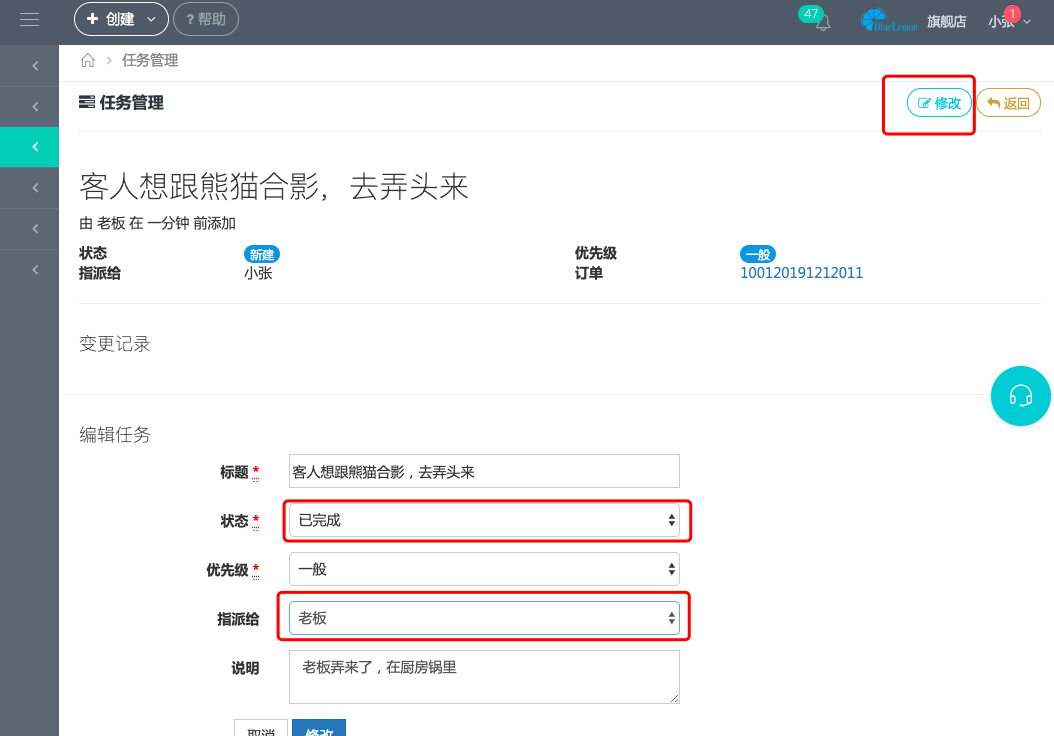This screenshot has width=1054, height=736.
Task: Click the home icon in the breadcrumb
Action: click(x=87, y=60)
